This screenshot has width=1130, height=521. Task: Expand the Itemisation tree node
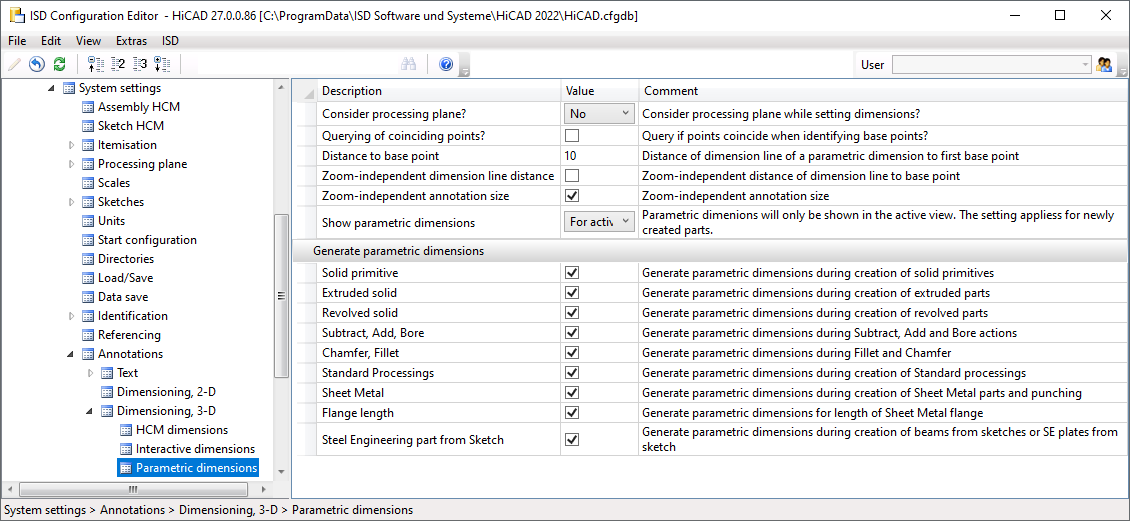[72, 145]
